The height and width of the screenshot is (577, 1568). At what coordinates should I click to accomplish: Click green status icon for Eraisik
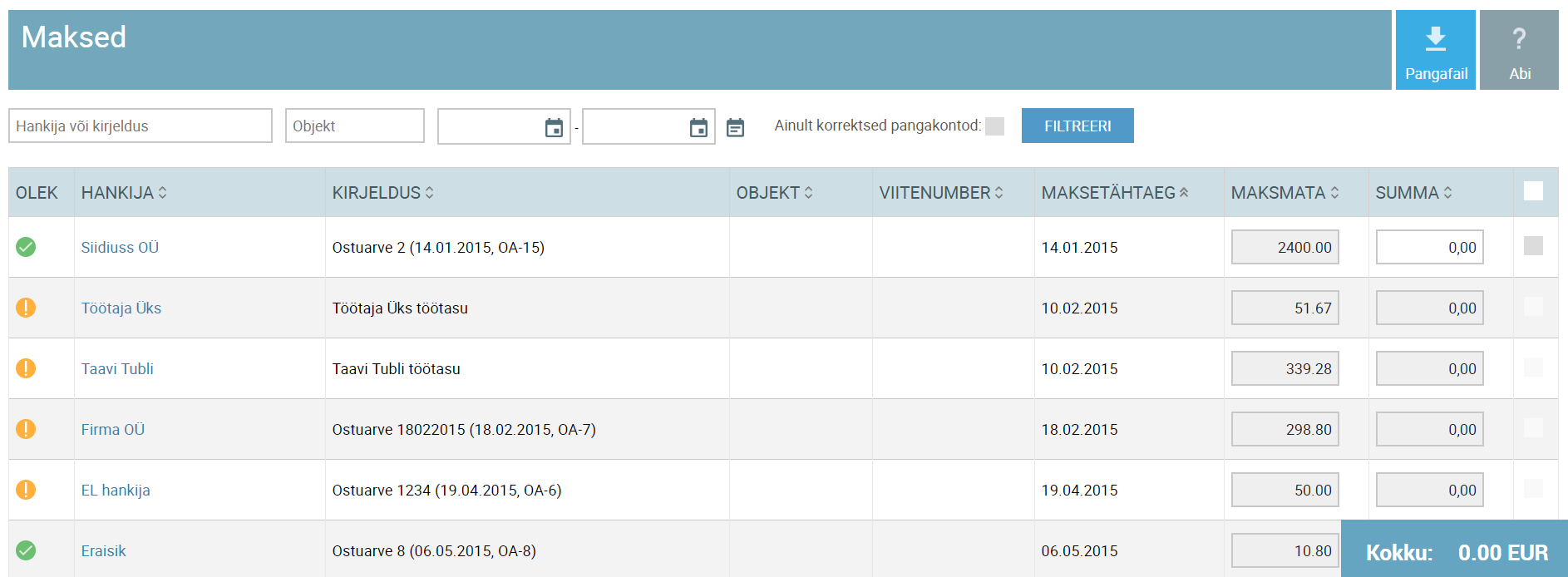pyautogui.click(x=26, y=550)
